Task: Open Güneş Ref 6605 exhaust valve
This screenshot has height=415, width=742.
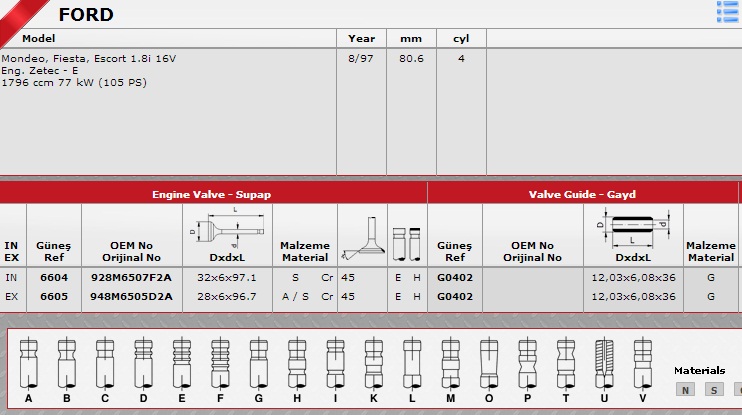Action: coord(54,296)
